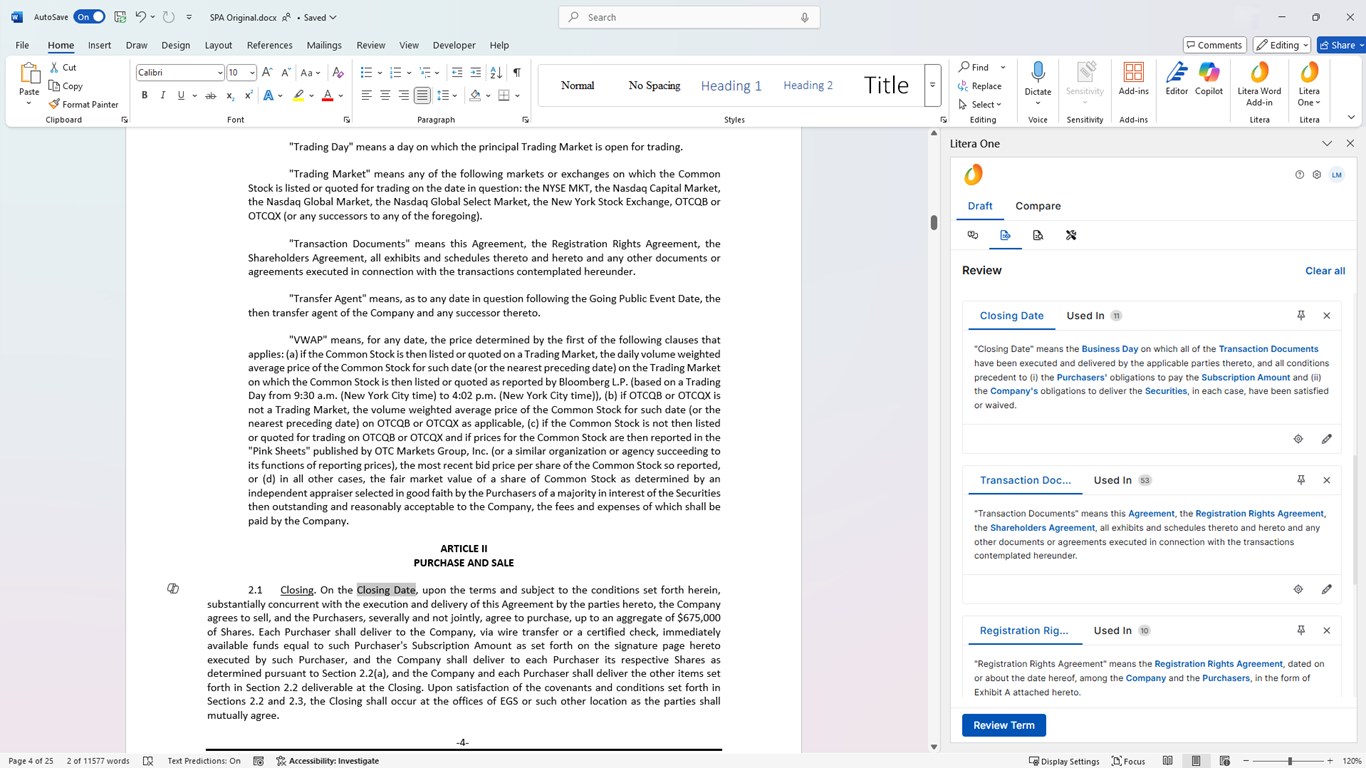Apply bold formatting
This screenshot has width=1366, height=768.
click(x=144, y=96)
